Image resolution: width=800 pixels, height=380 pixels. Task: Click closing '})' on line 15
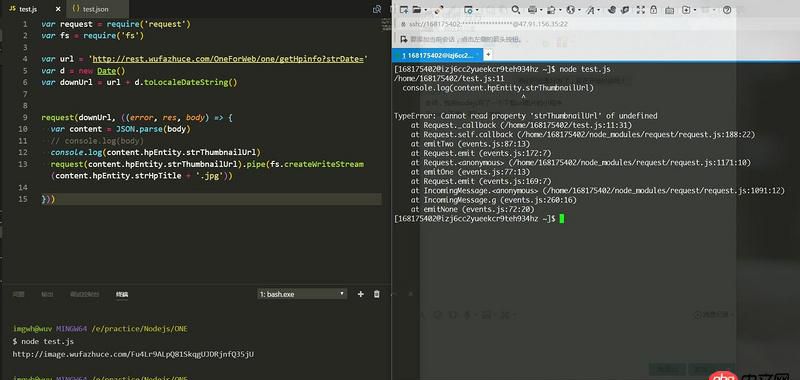[x=48, y=199]
